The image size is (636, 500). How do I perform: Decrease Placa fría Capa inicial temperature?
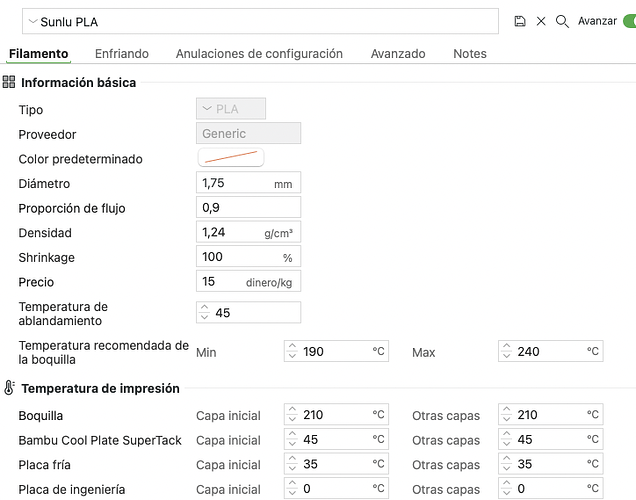pos(292,468)
